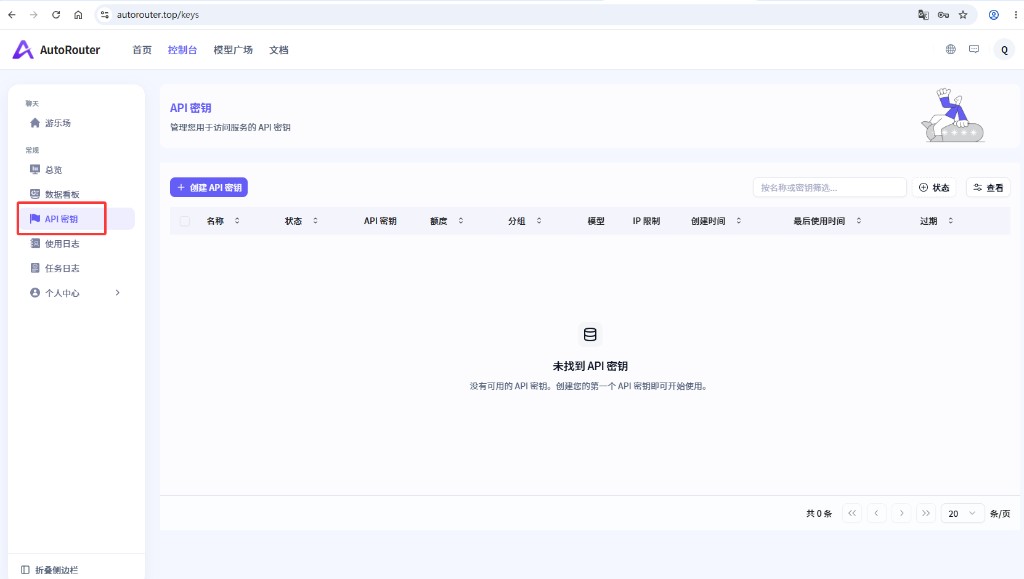Click the translate page icon in address bar
This screenshot has width=1024, height=579.
tap(923, 14)
